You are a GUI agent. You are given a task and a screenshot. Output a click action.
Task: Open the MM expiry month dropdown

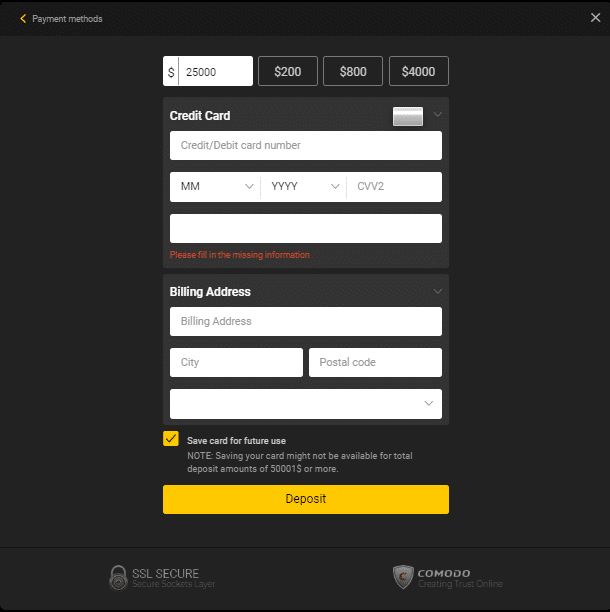click(215, 187)
